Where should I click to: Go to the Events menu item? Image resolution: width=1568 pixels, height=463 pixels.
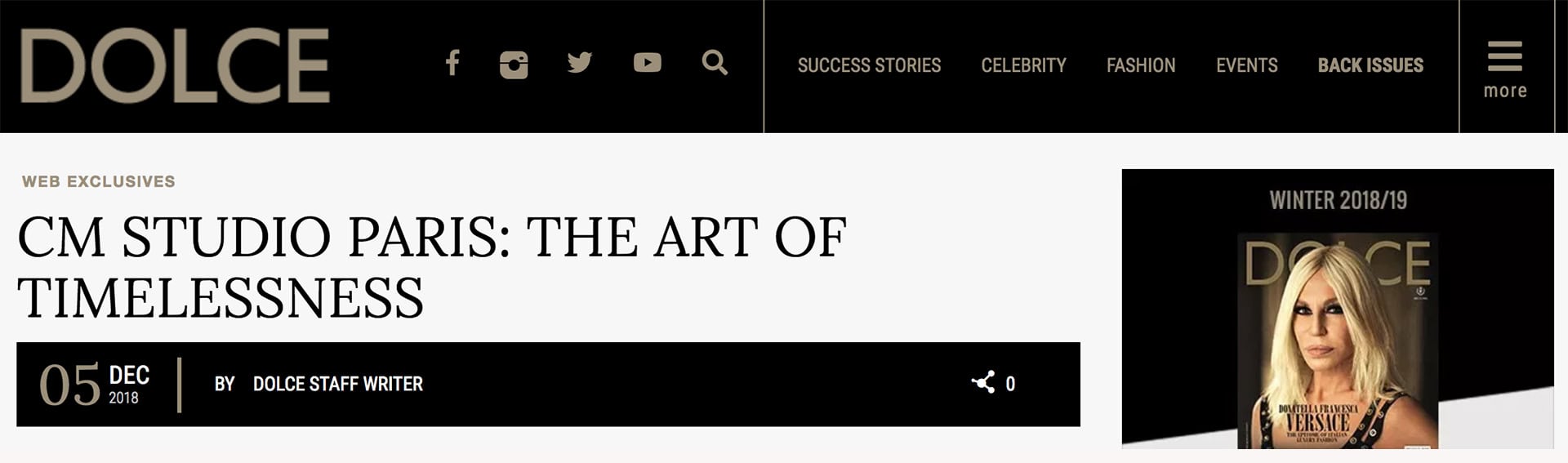point(1246,65)
